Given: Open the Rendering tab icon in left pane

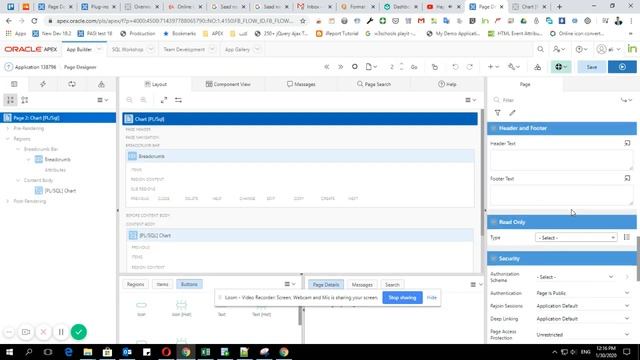Looking at the screenshot, I should point(14,84).
